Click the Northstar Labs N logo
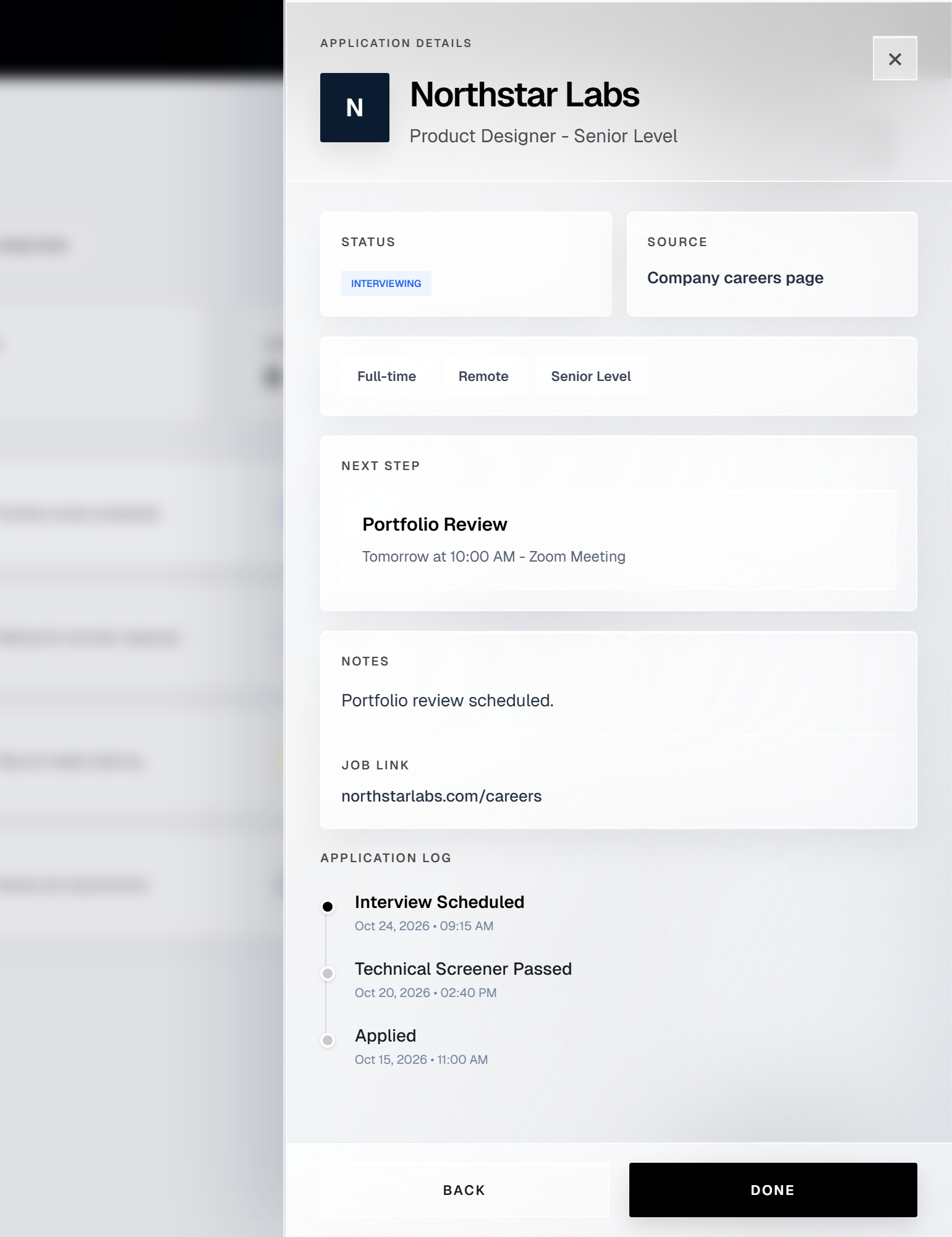 point(355,108)
